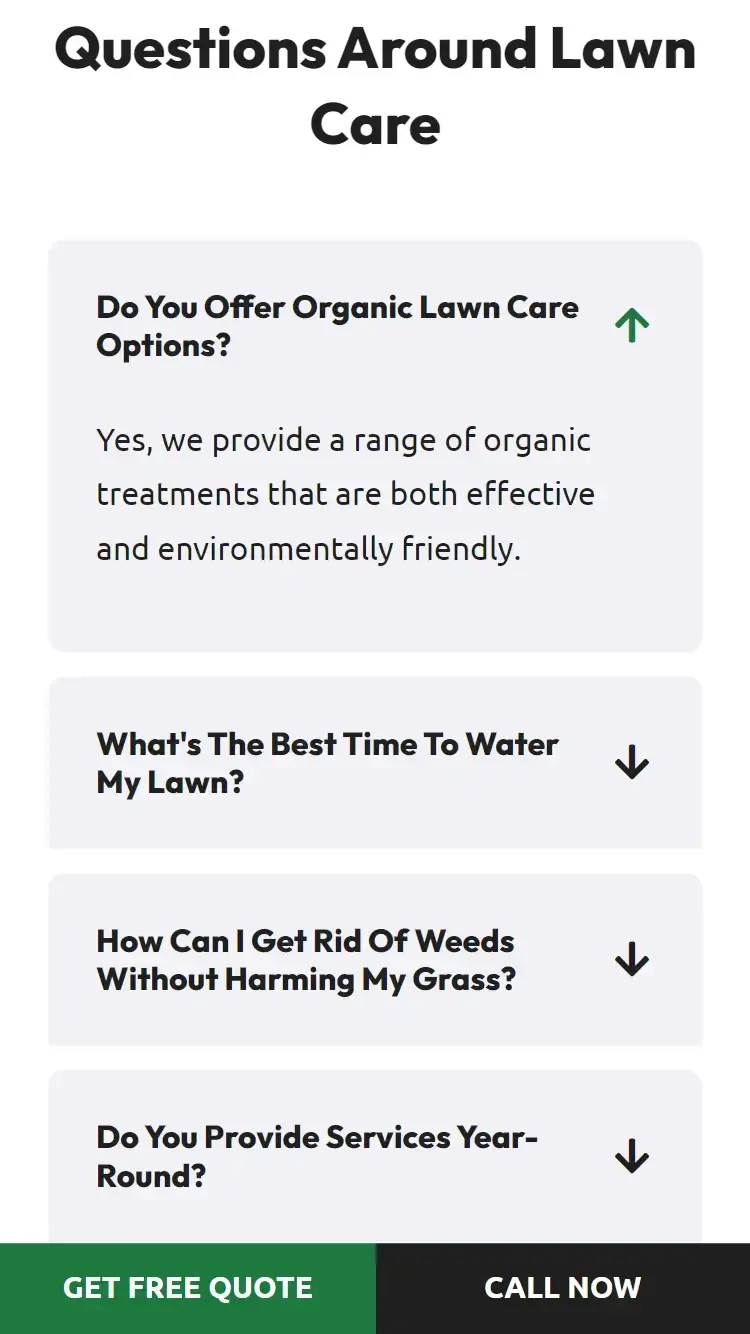Screen dimensions: 750x1334
Task: Expand "How Can I Get Rid Of Weeds" question
Action: point(305,941)
